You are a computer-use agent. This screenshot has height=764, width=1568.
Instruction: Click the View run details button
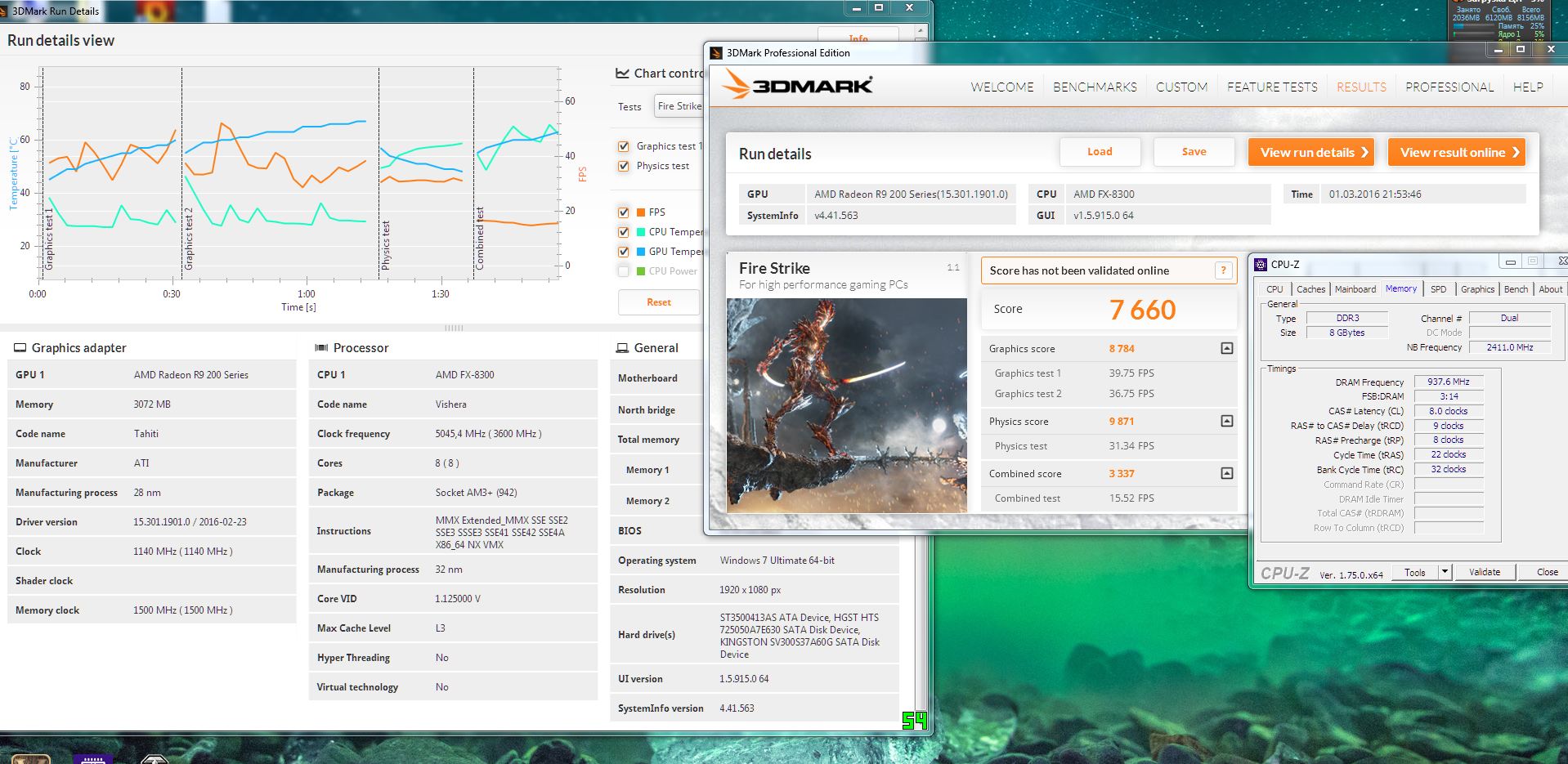click(x=1310, y=152)
